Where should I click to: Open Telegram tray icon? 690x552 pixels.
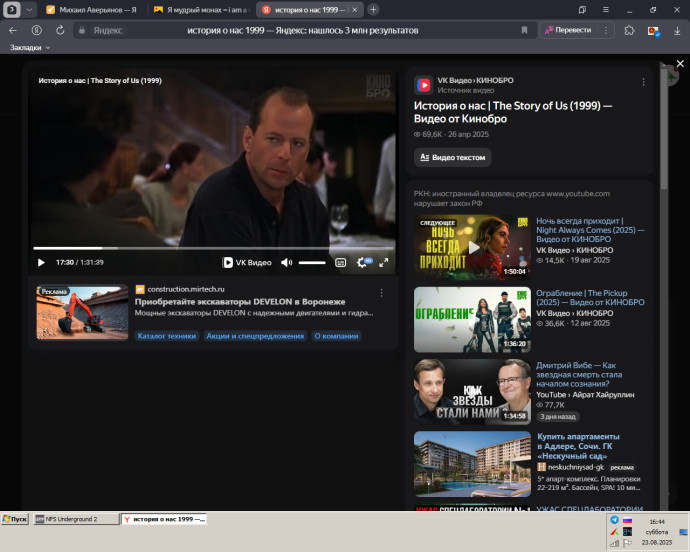pos(614,520)
